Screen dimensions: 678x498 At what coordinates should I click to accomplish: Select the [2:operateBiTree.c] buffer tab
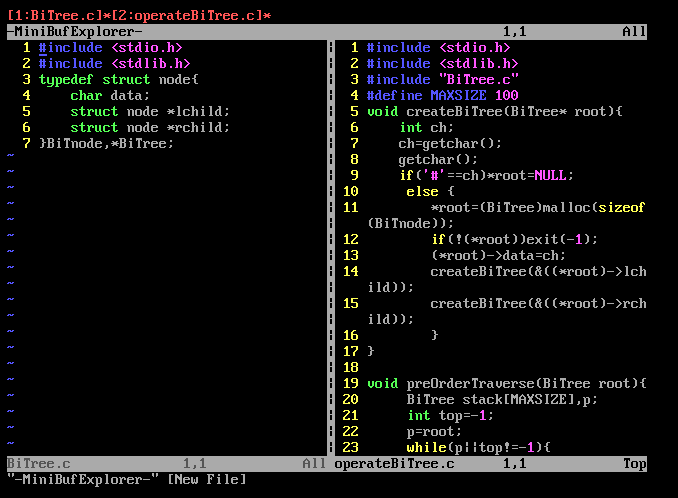click(188, 16)
